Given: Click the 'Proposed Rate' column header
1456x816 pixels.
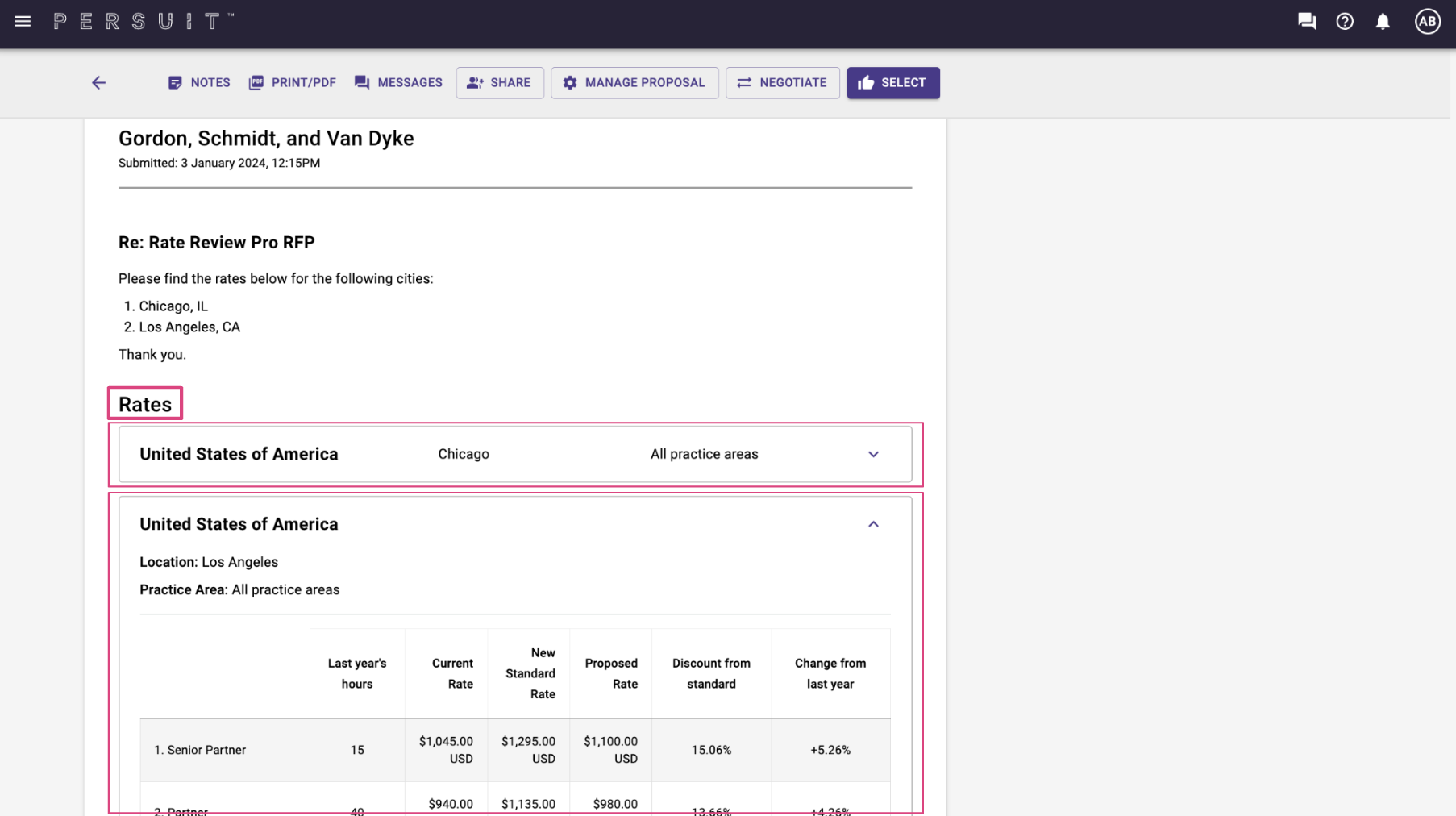Looking at the screenshot, I should click(x=611, y=674).
